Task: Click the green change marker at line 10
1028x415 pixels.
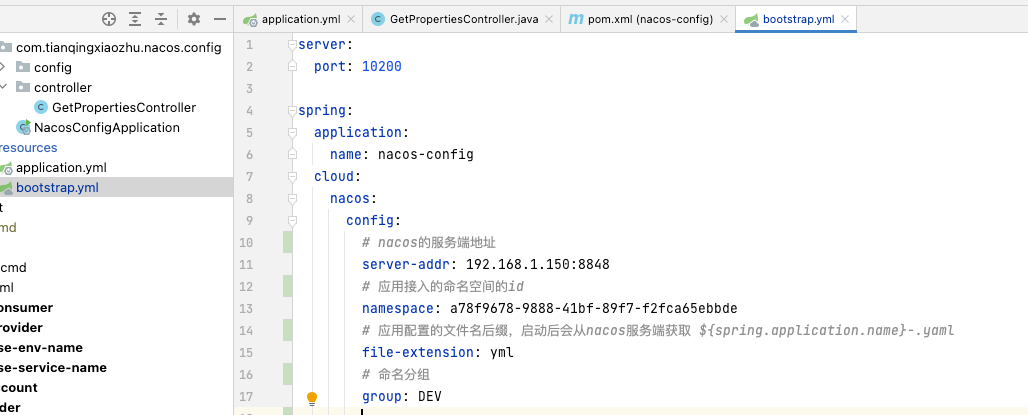Action: click(x=288, y=243)
